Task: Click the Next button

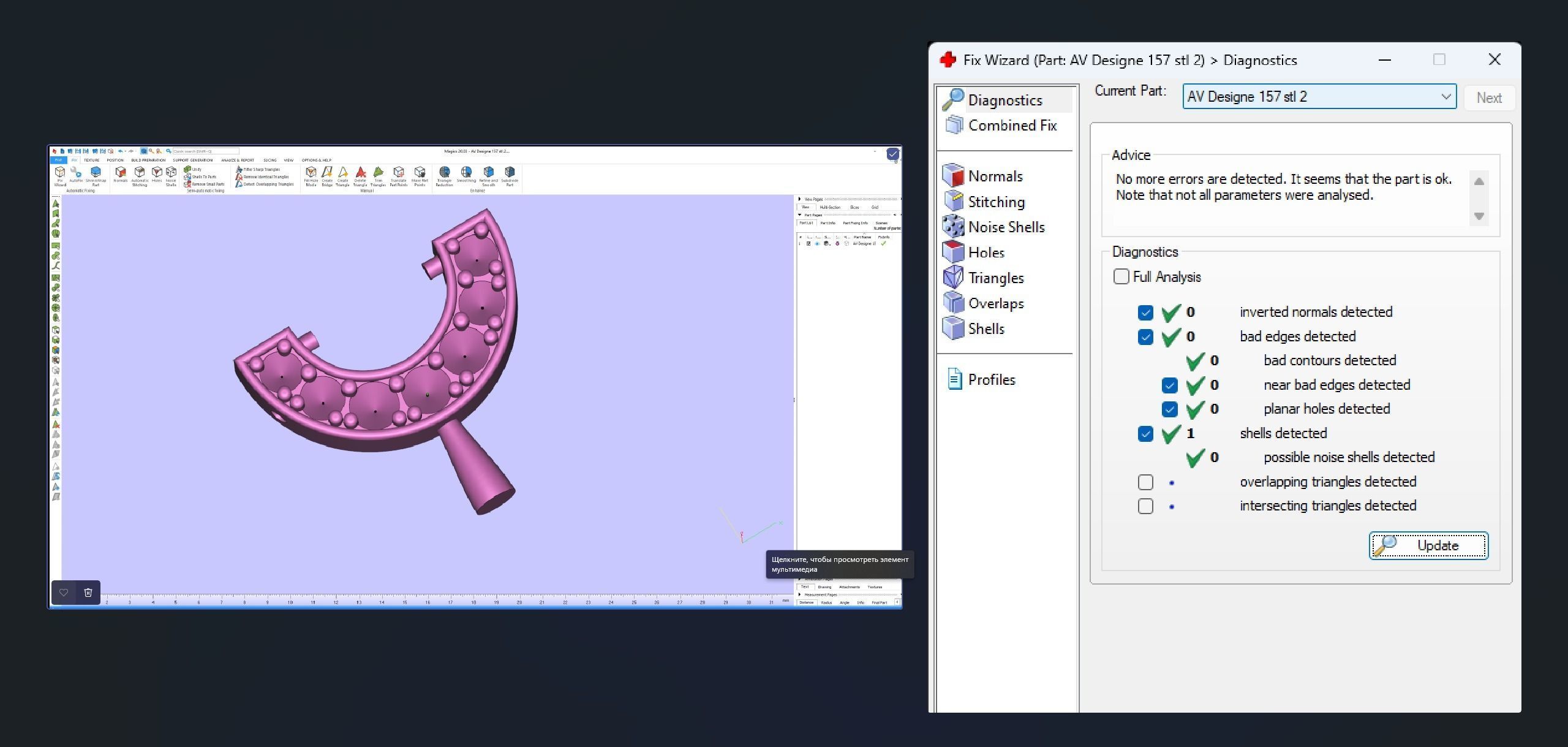Action: [1488, 98]
